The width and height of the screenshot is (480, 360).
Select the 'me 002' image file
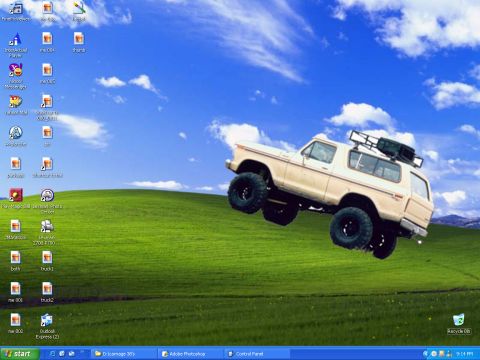(x=15, y=320)
